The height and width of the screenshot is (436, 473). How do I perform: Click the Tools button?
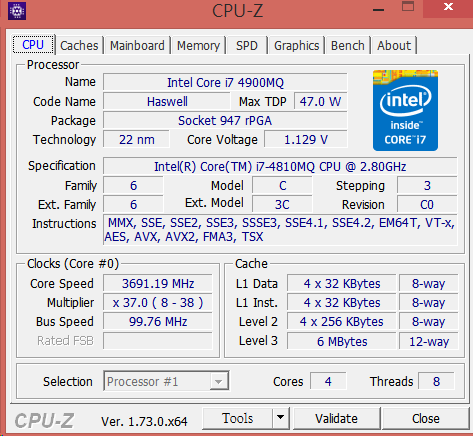(238, 418)
